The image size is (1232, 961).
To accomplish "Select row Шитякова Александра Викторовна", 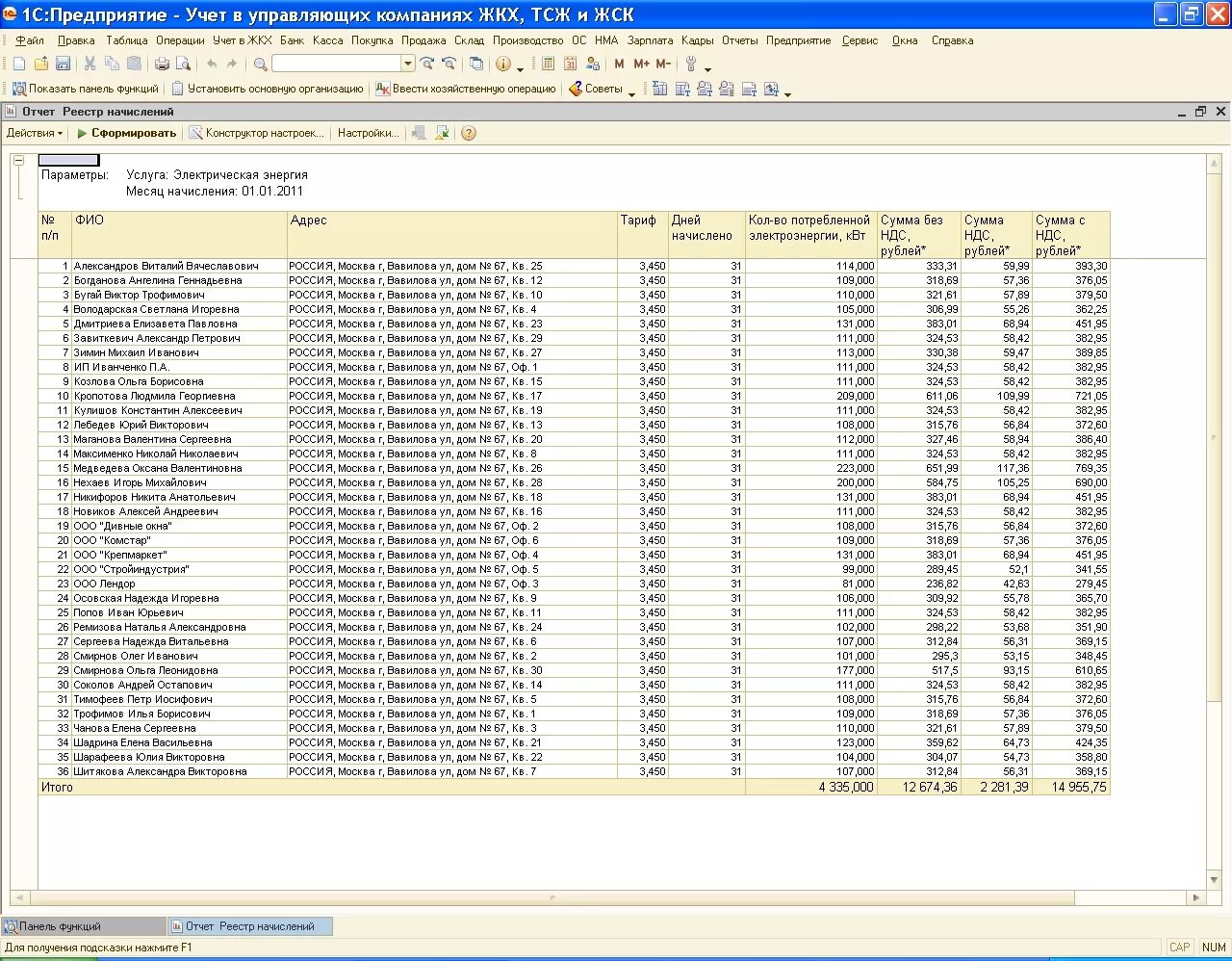I will click(x=574, y=771).
